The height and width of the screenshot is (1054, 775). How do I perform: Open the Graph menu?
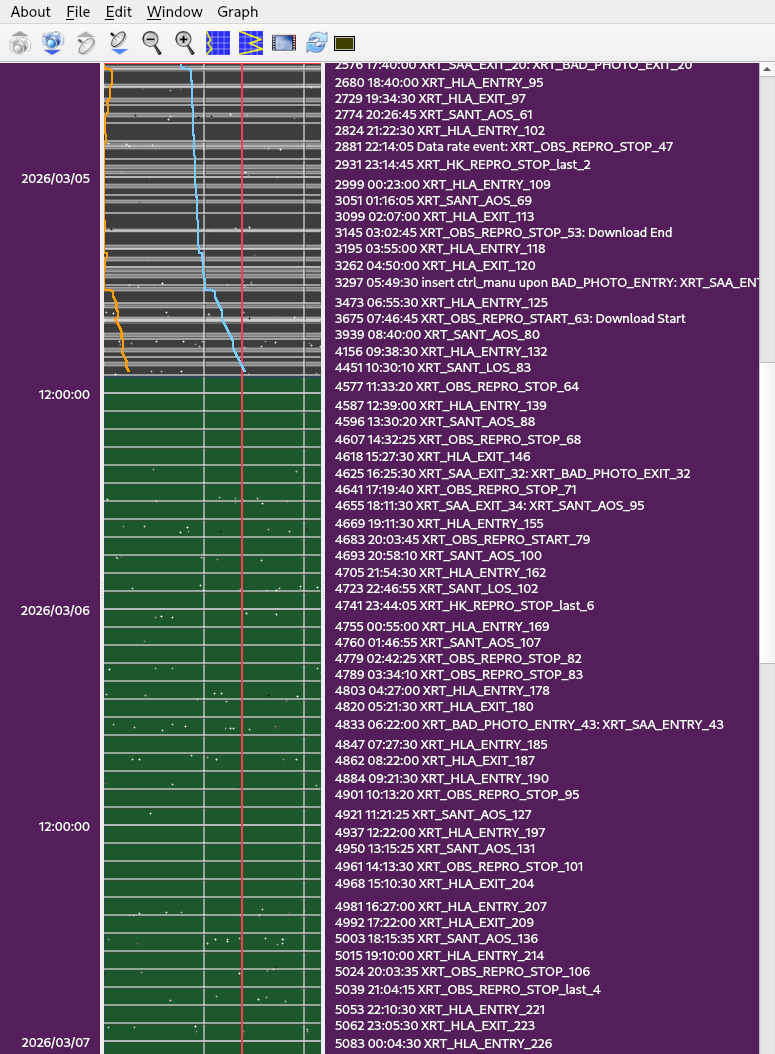pyautogui.click(x=237, y=12)
